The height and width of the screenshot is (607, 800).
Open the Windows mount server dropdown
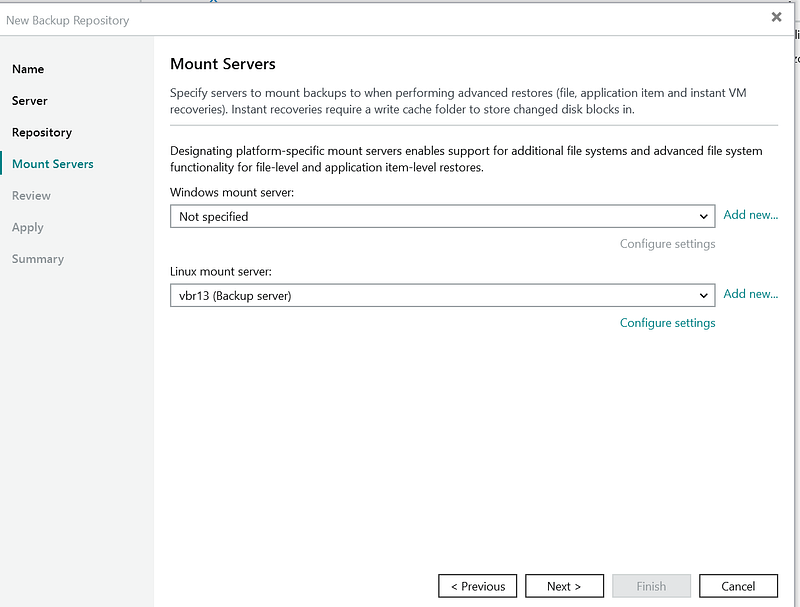(x=442, y=216)
